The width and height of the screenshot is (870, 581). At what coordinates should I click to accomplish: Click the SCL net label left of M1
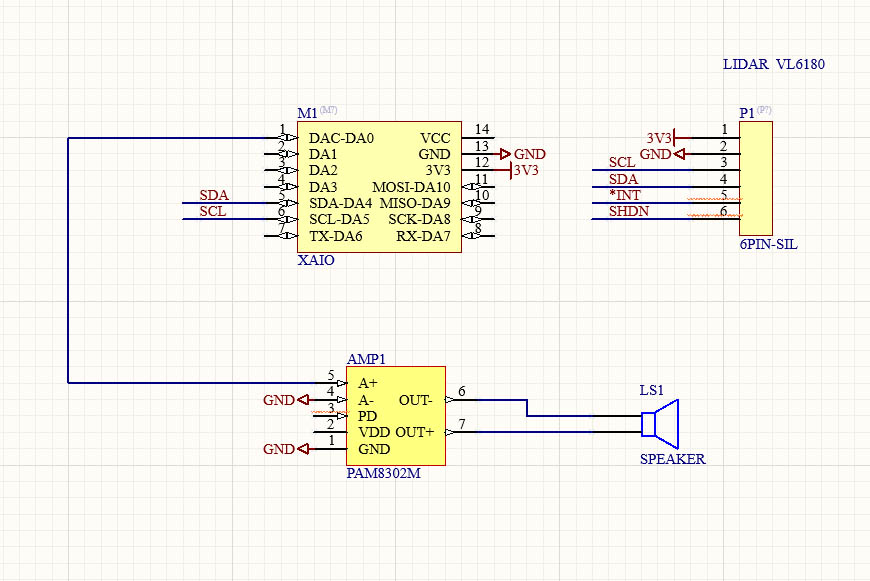pyautogui.click(x=212, y=211)
